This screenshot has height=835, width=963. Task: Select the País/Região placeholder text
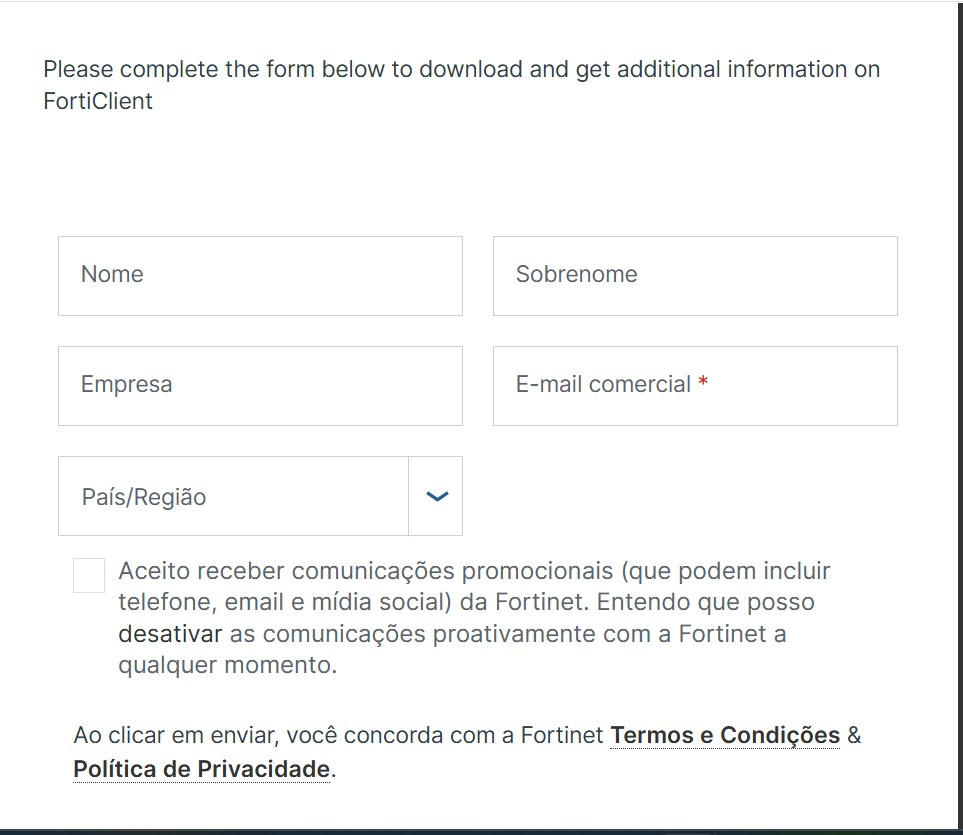pyautogui.click(x=144, y=497)
